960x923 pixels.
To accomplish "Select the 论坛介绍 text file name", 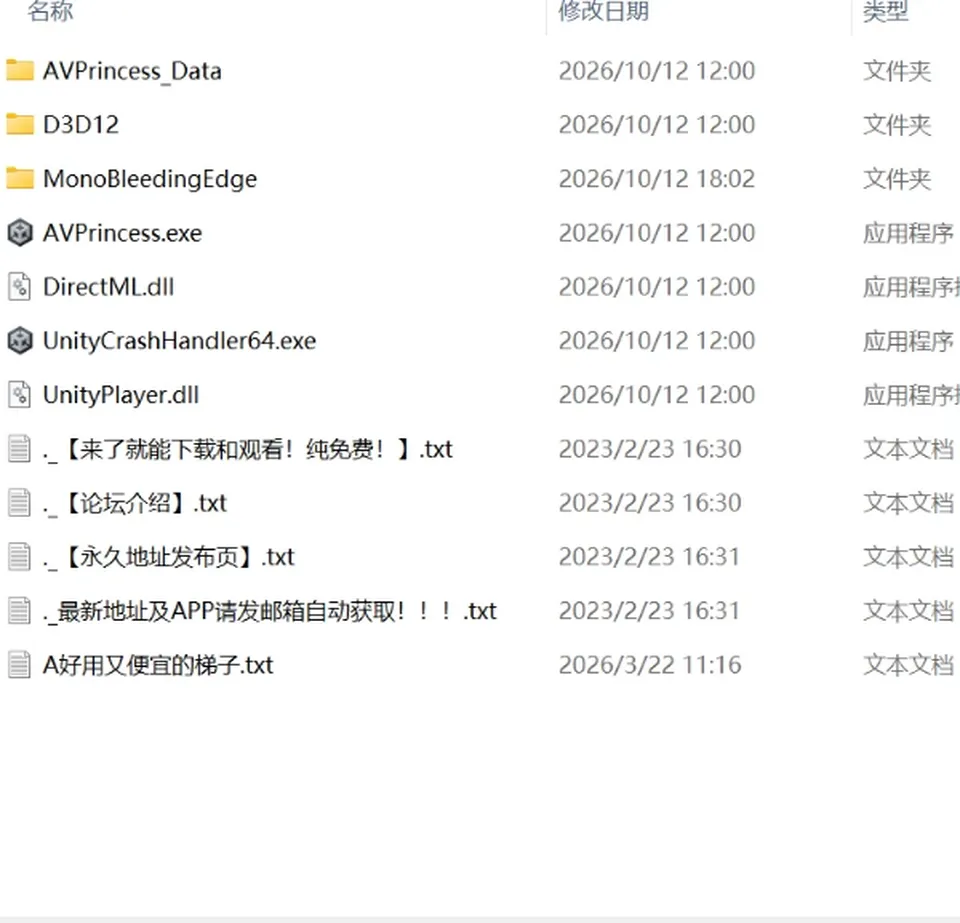I will click(x=135, y=503).
